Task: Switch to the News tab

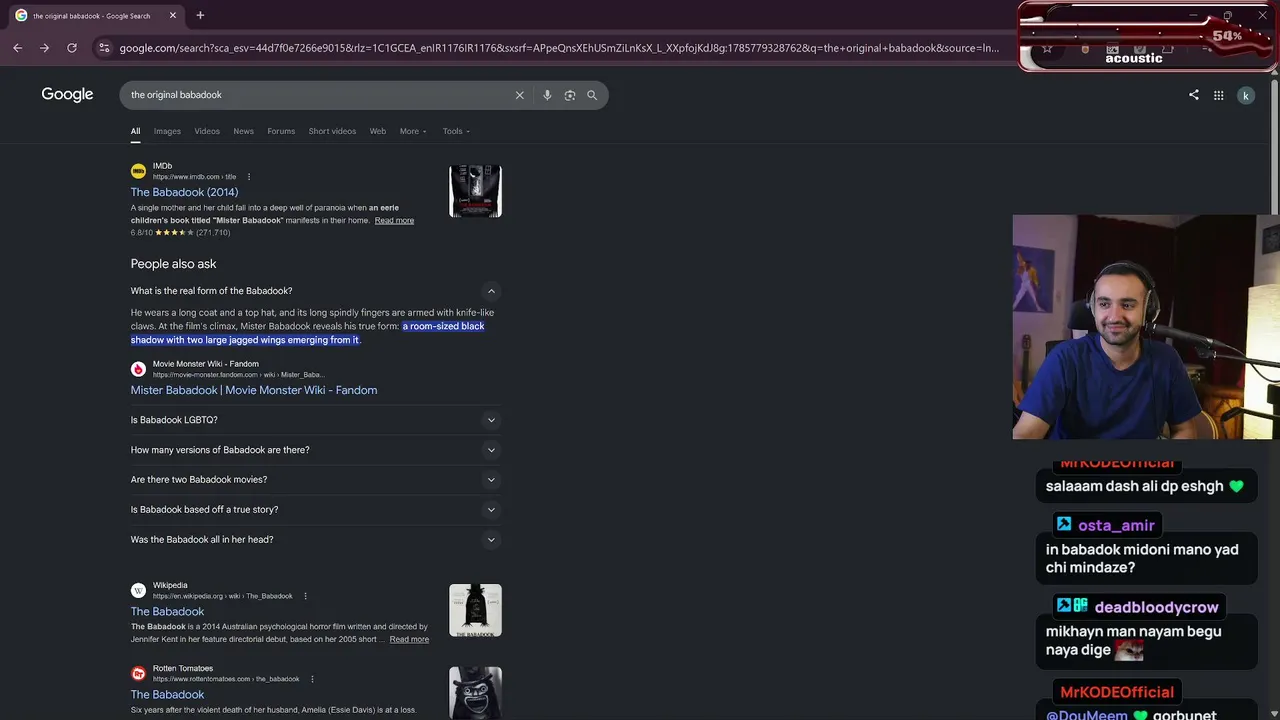Action: coord(244,131)
